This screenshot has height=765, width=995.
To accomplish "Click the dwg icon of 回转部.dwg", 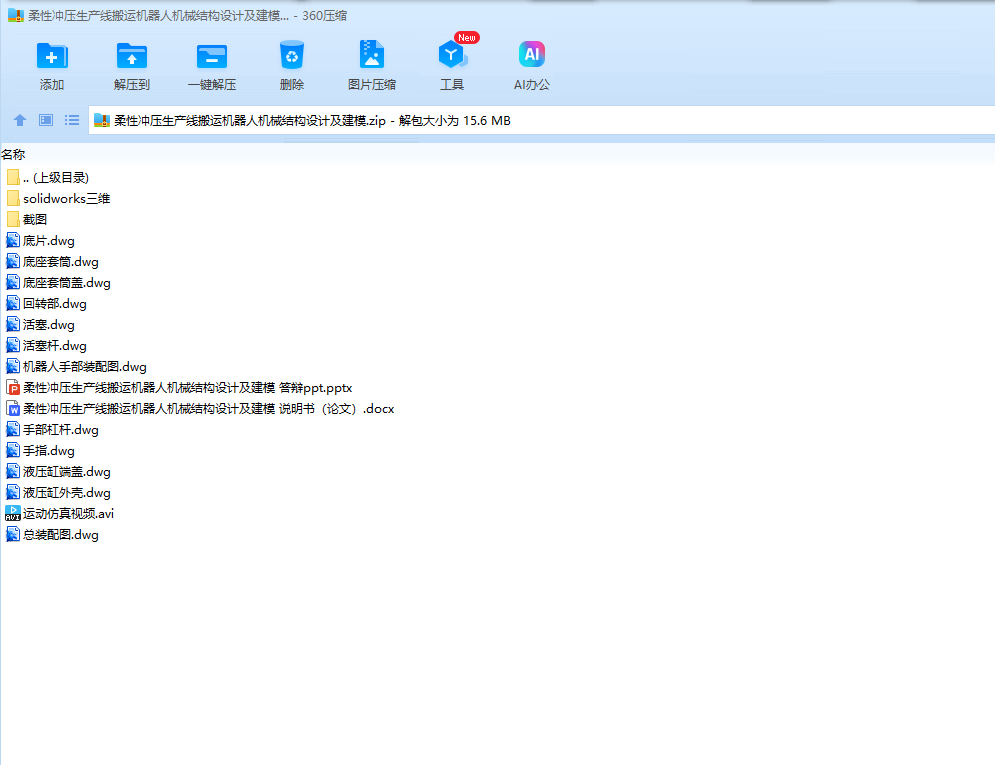I will click(x=13, y=303).
